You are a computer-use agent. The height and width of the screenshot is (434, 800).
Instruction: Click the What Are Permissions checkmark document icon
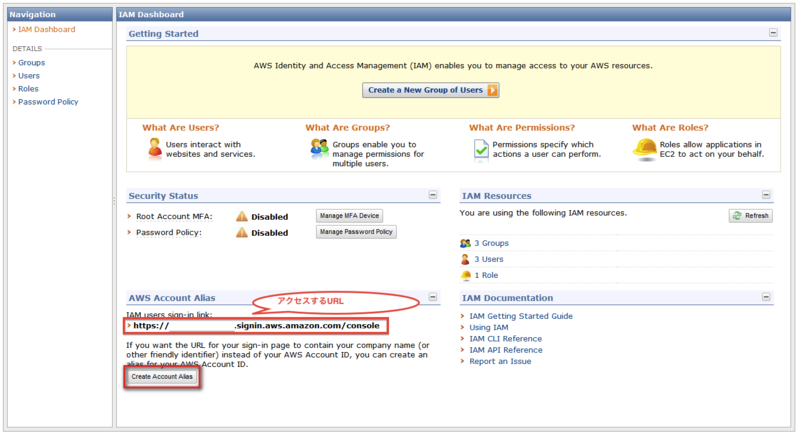481,150
